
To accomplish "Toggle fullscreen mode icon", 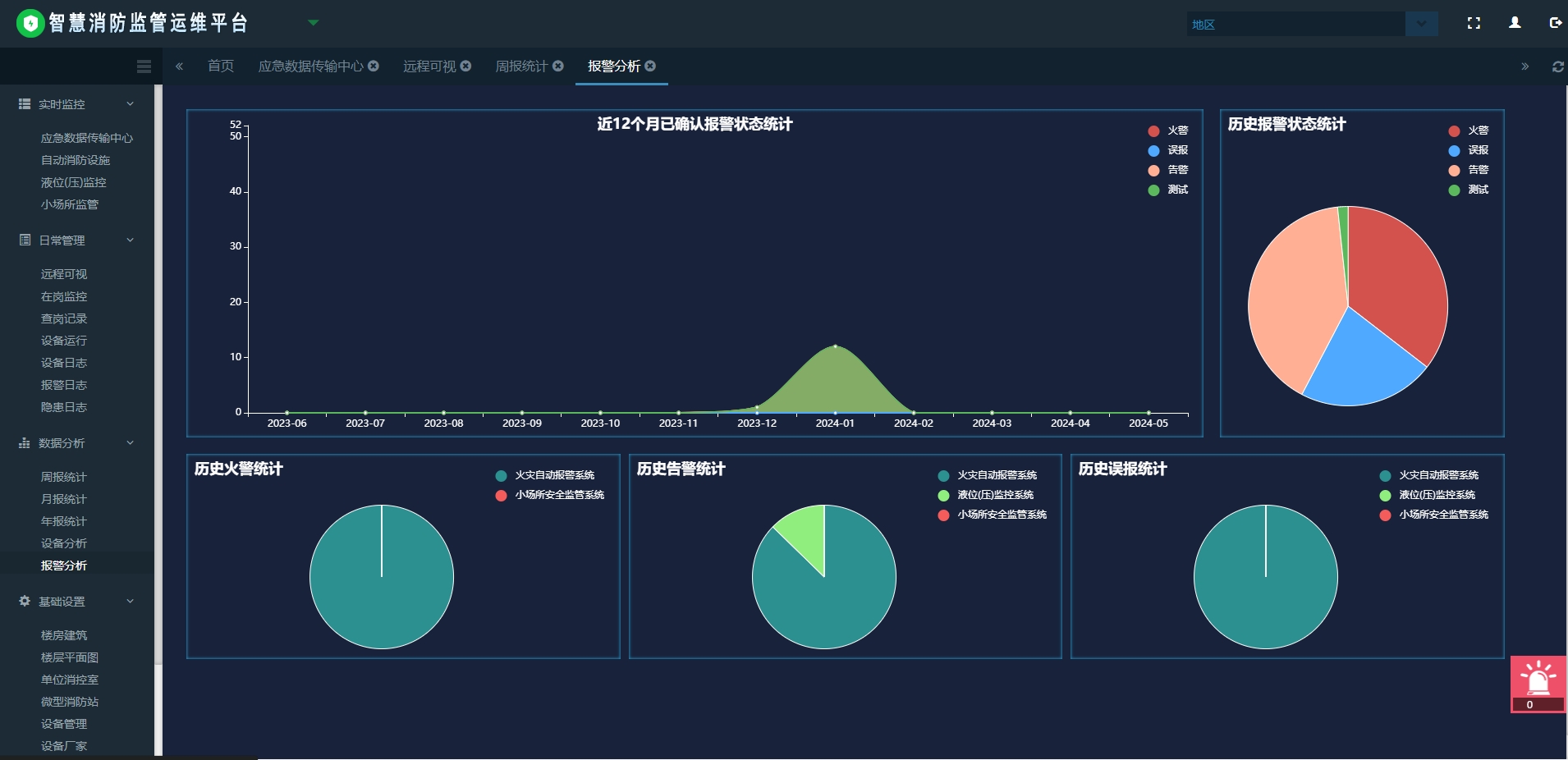I will [1474, 23].
